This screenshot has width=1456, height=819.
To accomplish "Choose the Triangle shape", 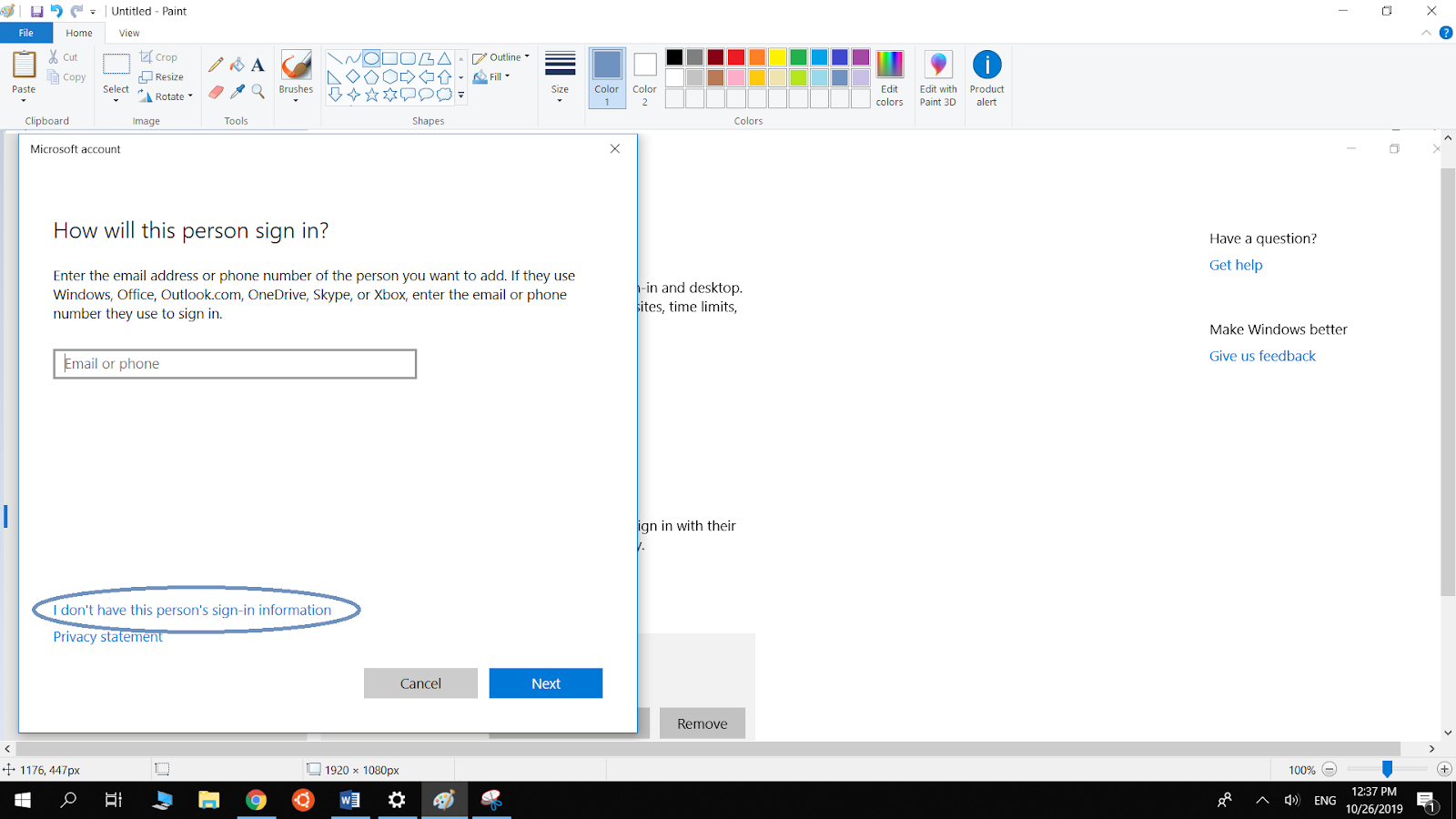I will coord(444,59).
